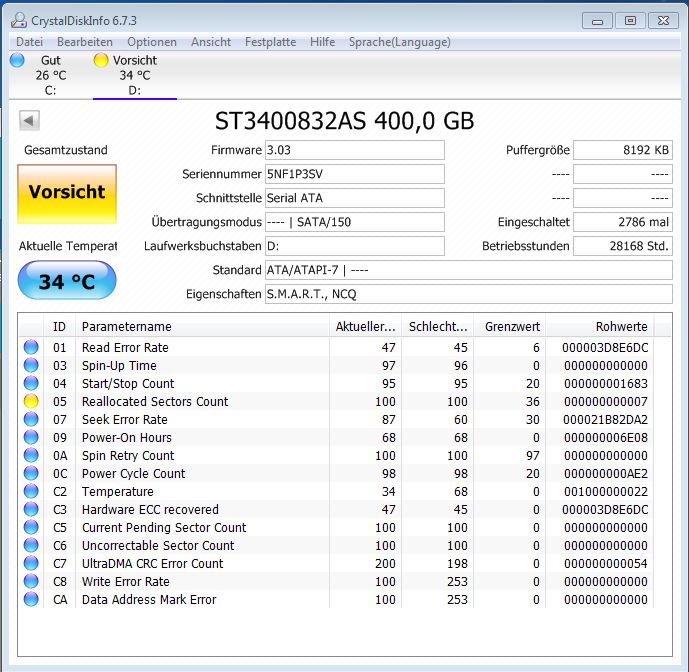689x672 pixels.
Task: Open the Datei menu
Action: coord(29,42)
